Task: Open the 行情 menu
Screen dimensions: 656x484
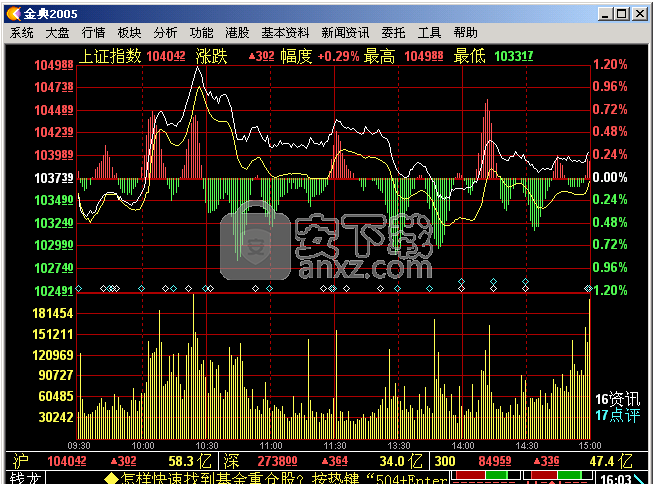Action: point(93,33)
